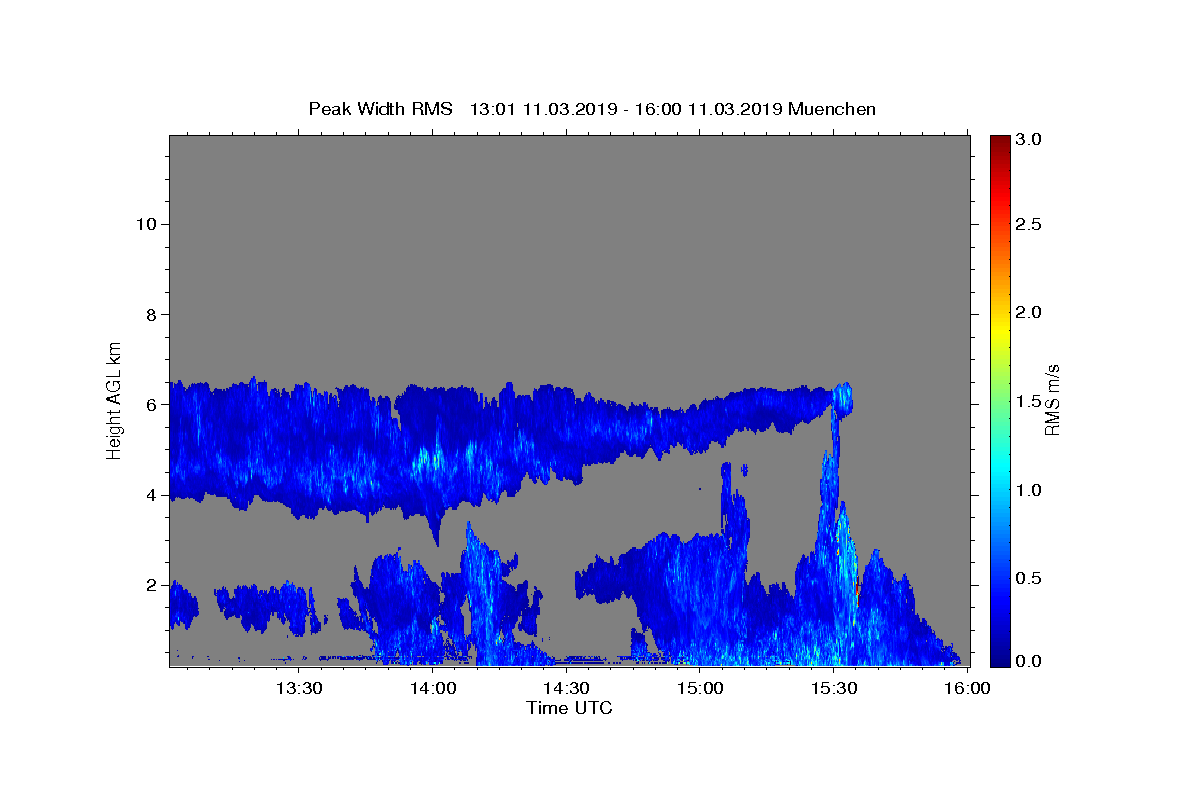This screenshot has height=800, width=1200.
Task: Click the 'Height AGL km' axis label
Action: 115,400
